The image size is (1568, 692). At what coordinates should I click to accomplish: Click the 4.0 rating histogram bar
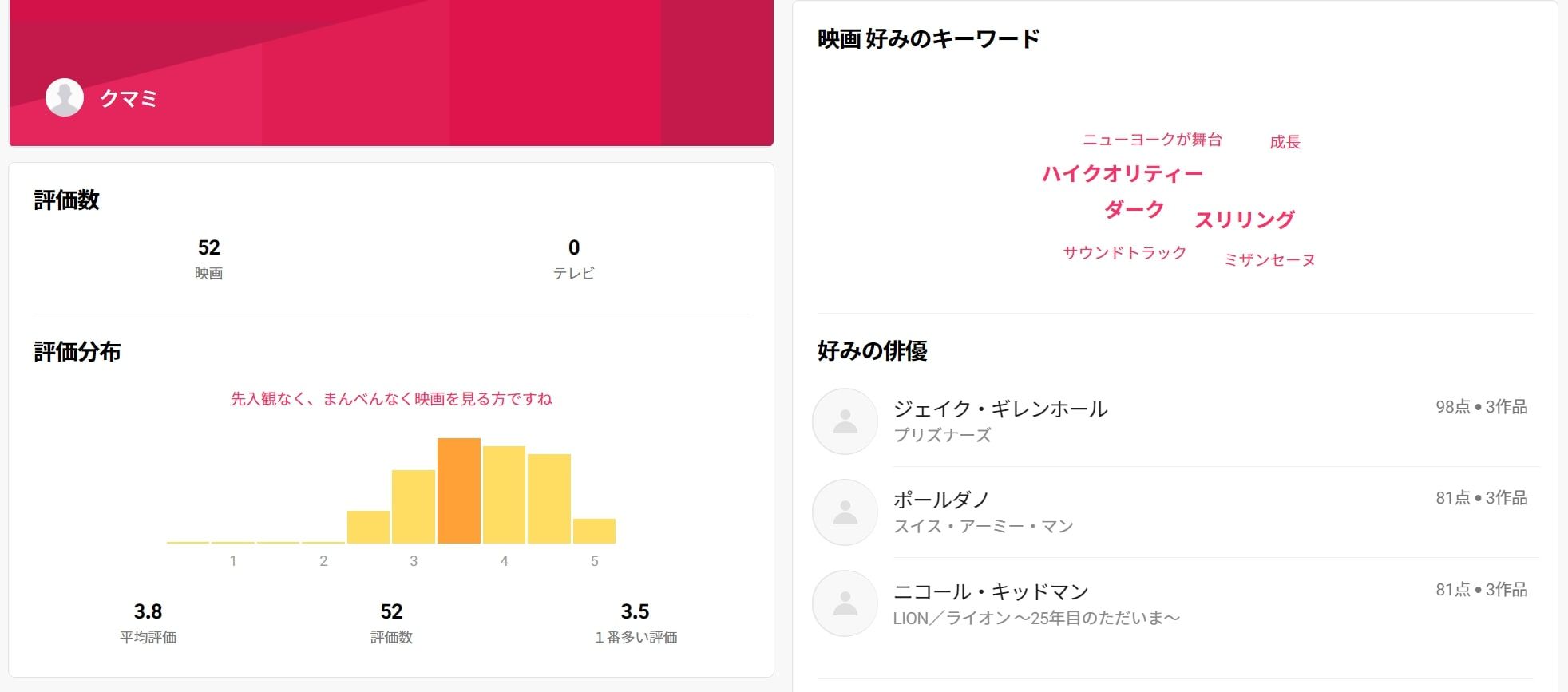coord(504,495)
